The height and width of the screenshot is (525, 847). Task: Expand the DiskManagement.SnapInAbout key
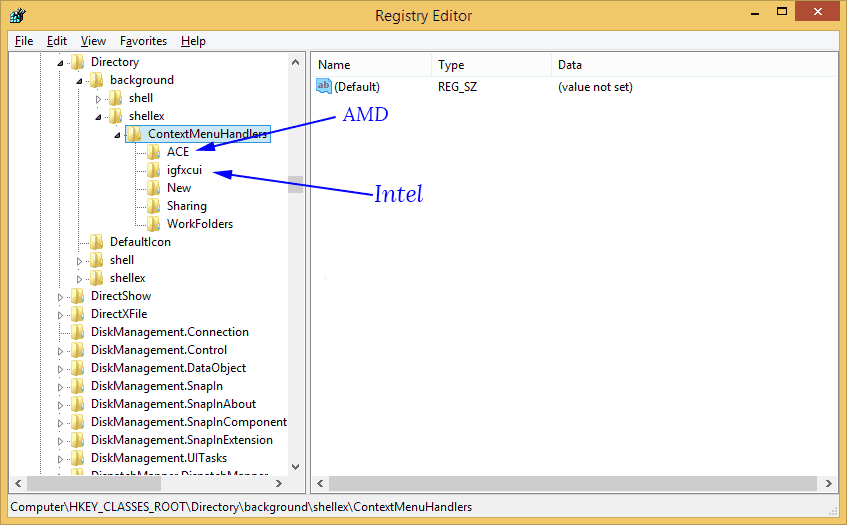[x=60, y=405]
